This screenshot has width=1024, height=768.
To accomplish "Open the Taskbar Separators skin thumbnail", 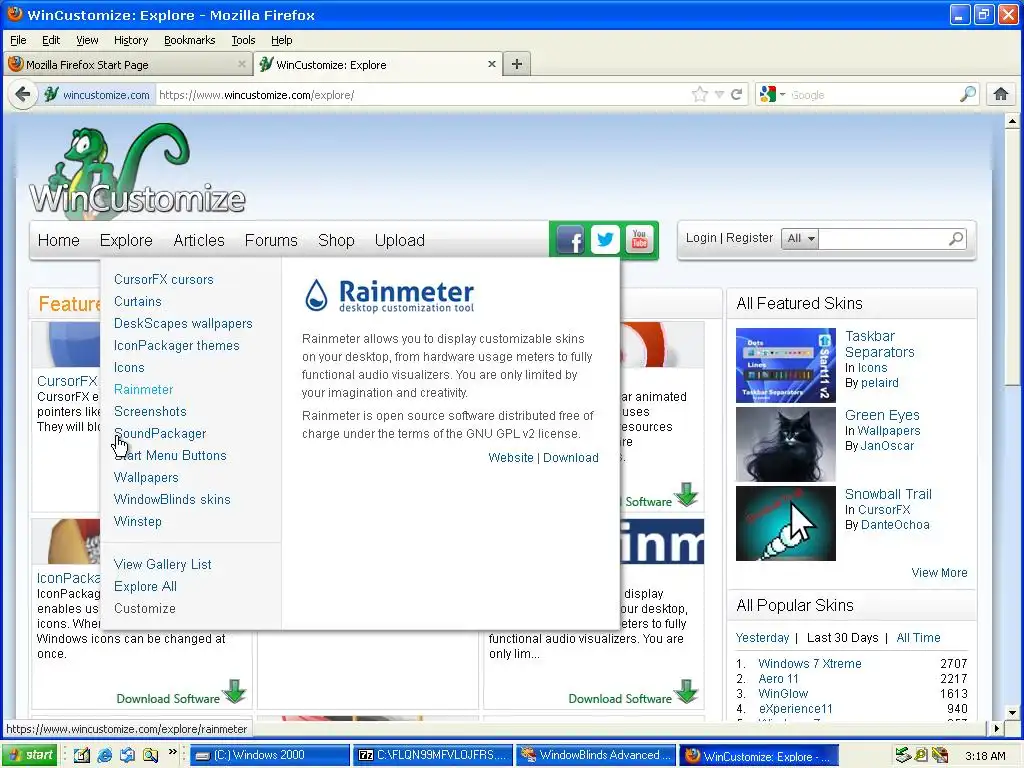I will [x=786, y=365].
